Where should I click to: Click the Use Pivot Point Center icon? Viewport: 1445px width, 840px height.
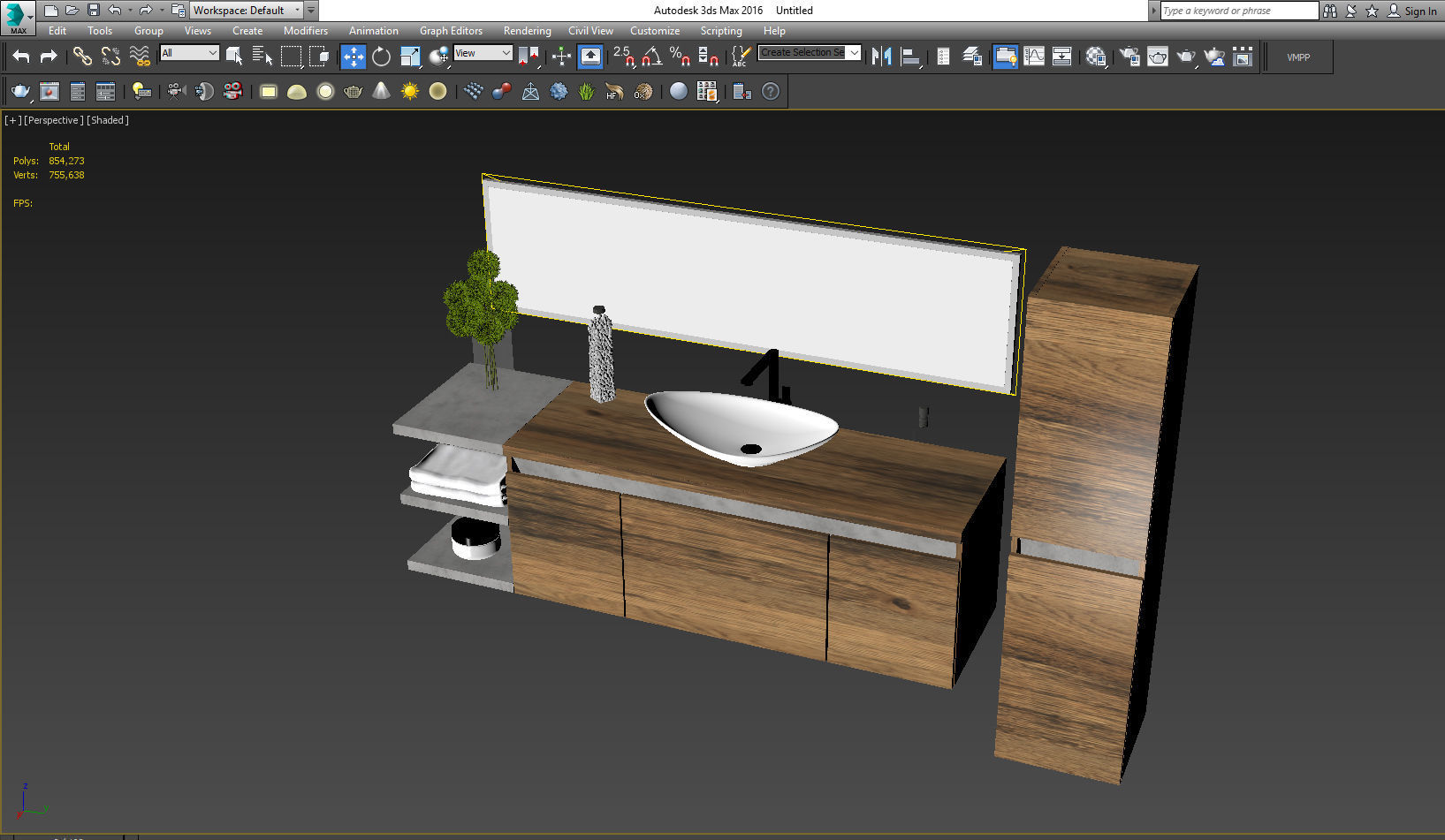tap(529, 57)
